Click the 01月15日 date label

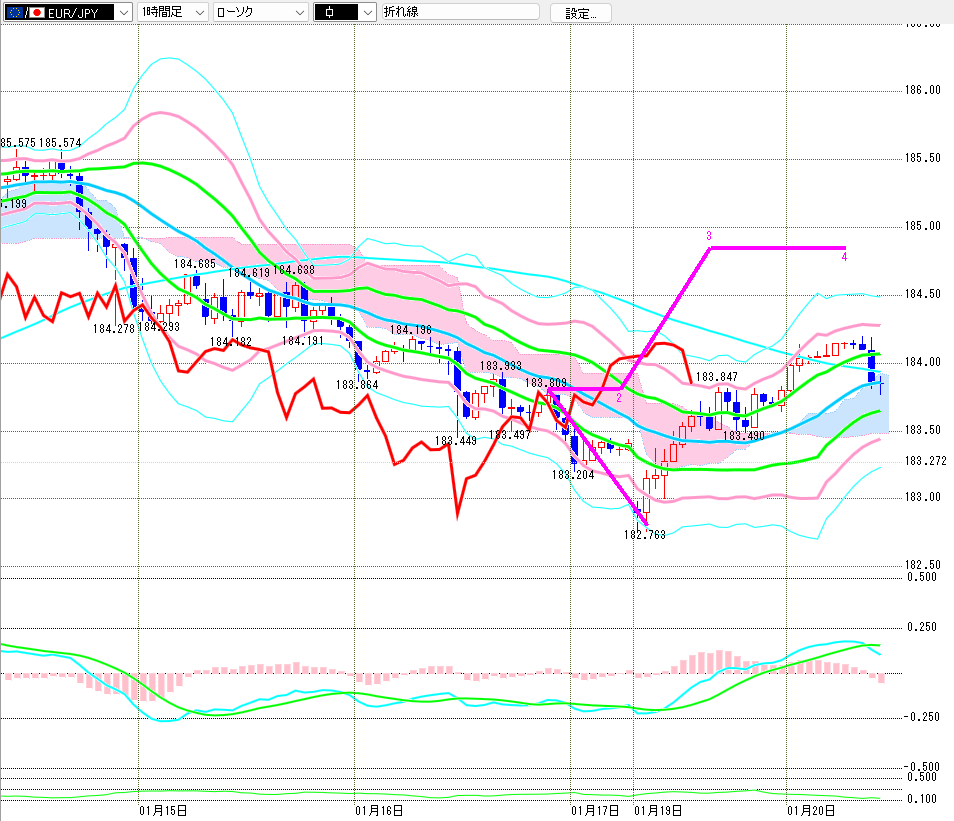coord(163,809)
